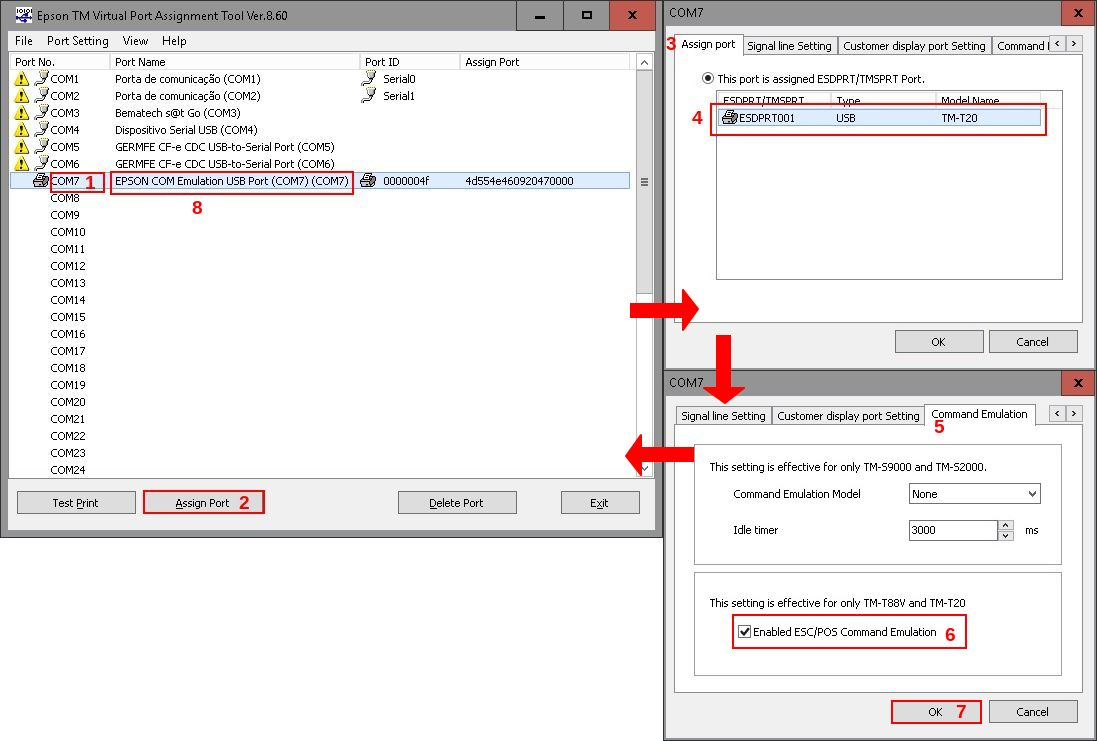
Task: Click the warning icon beside COM4
Action: tap(22, 130)
